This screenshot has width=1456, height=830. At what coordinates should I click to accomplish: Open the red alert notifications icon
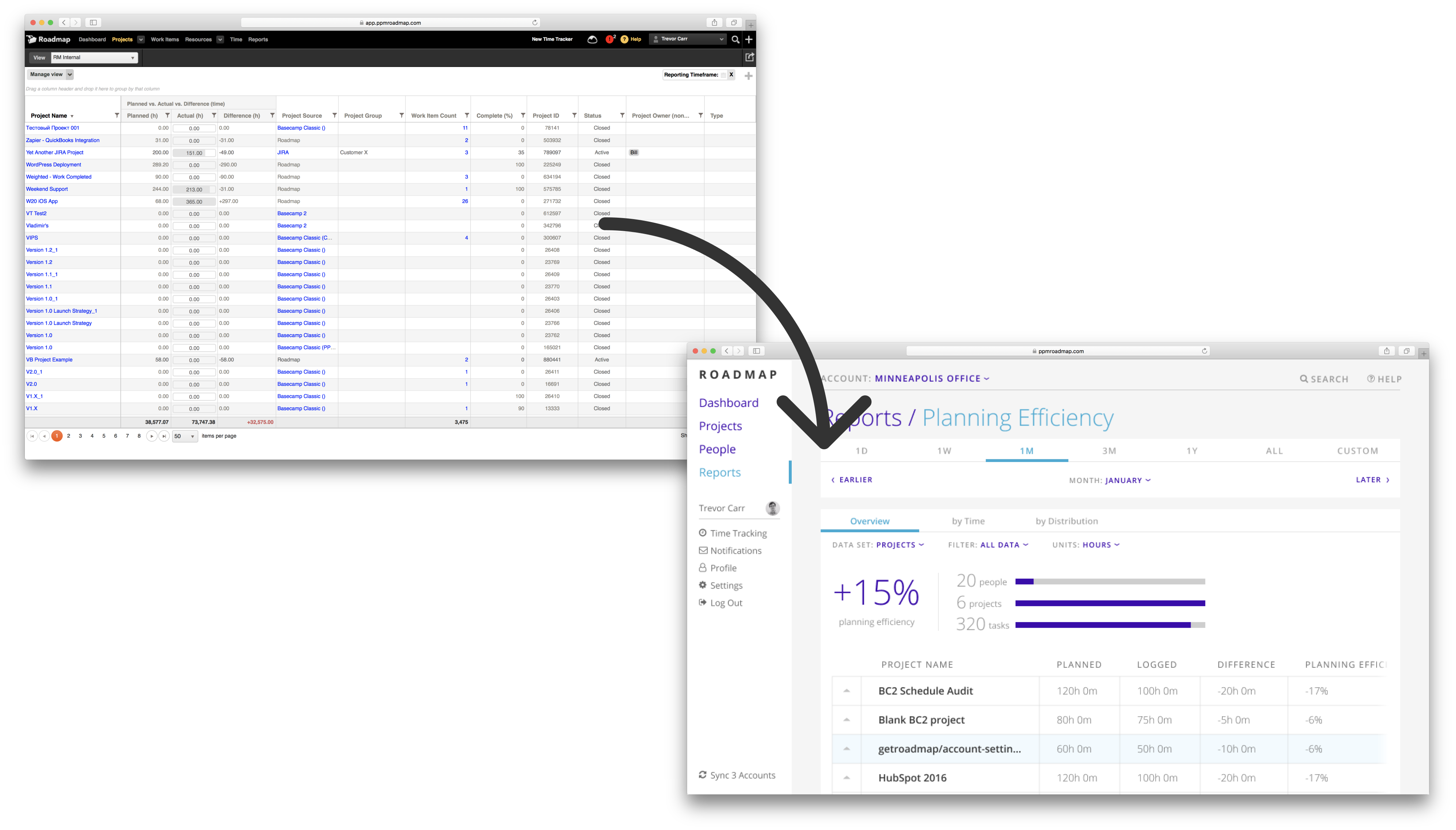click(x=610, y=39)
